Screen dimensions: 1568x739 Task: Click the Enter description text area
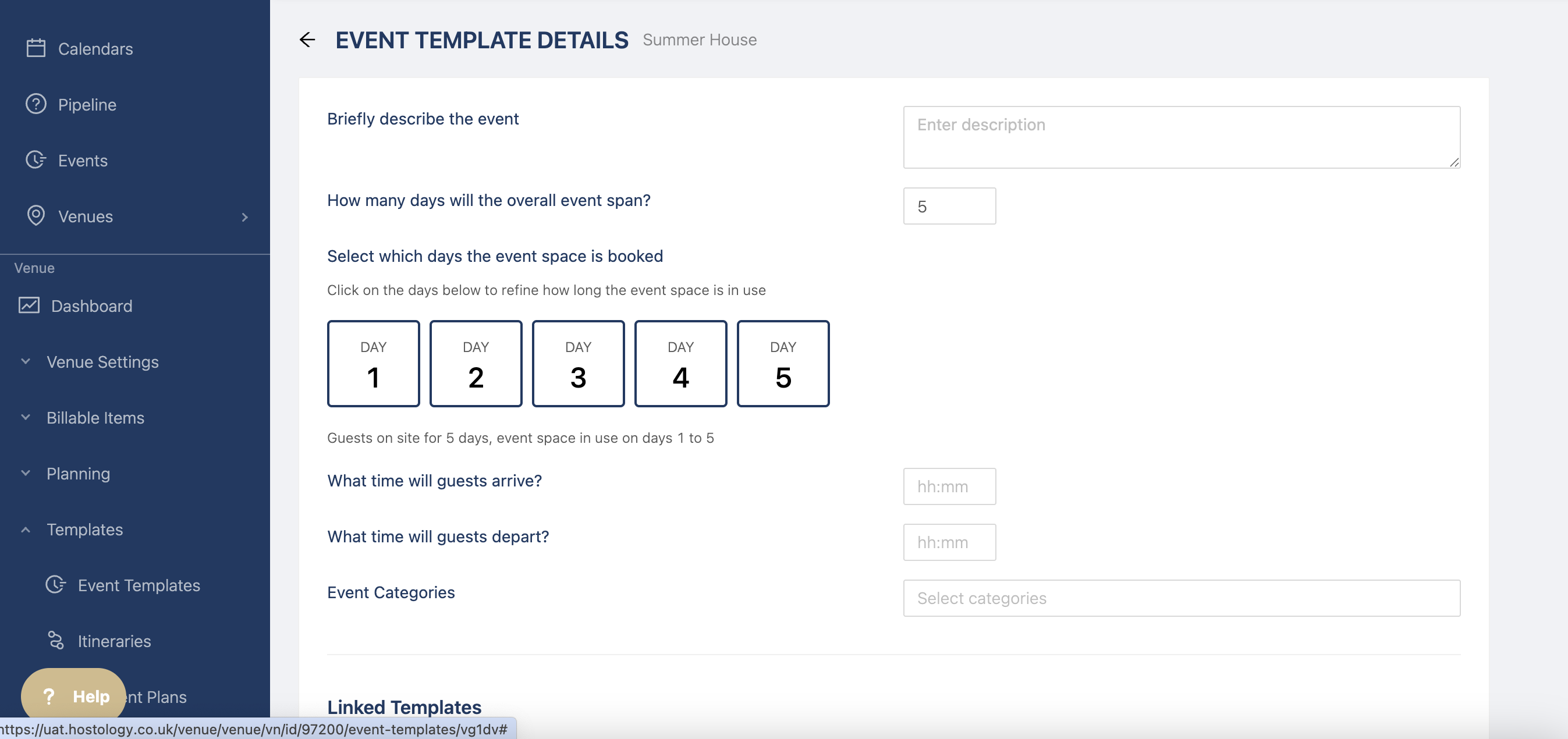(x=1181, y=137)
